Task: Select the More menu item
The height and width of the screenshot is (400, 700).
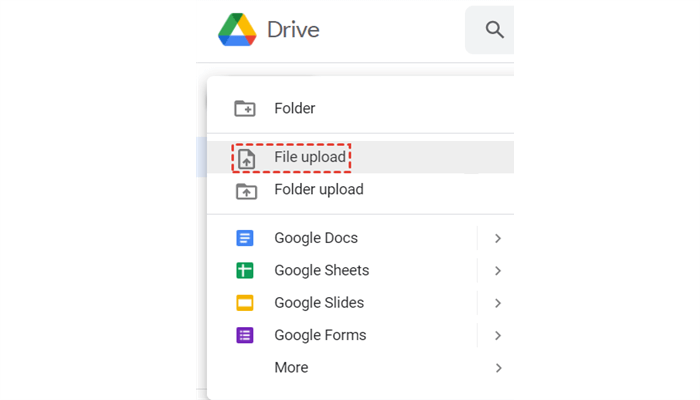Action: [291, 367]
